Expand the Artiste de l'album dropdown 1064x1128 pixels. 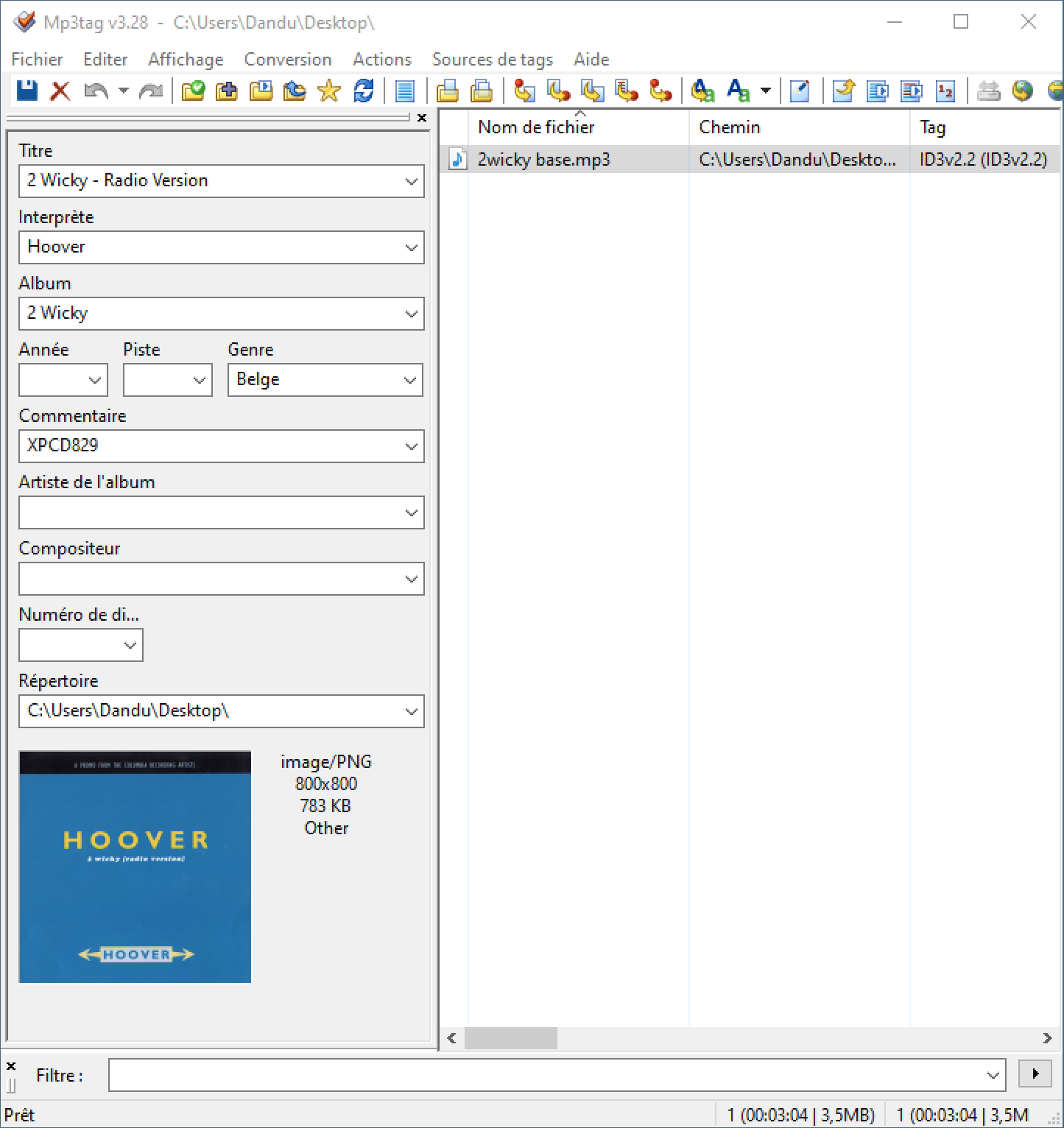[411, 512]
